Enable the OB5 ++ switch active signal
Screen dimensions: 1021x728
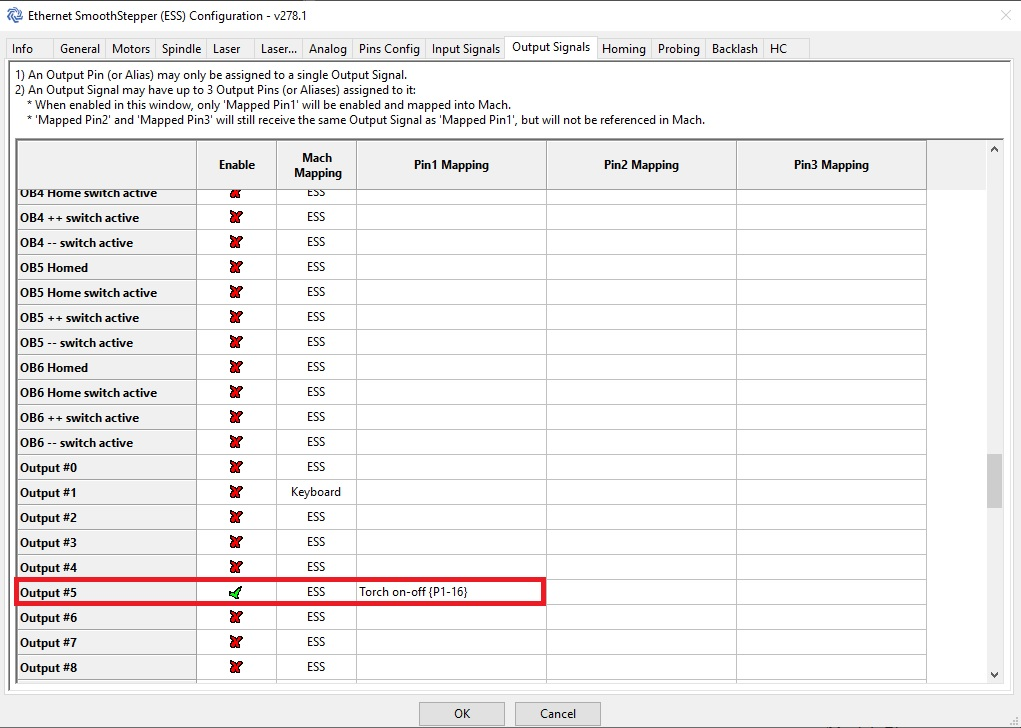[x=236, y=317]
